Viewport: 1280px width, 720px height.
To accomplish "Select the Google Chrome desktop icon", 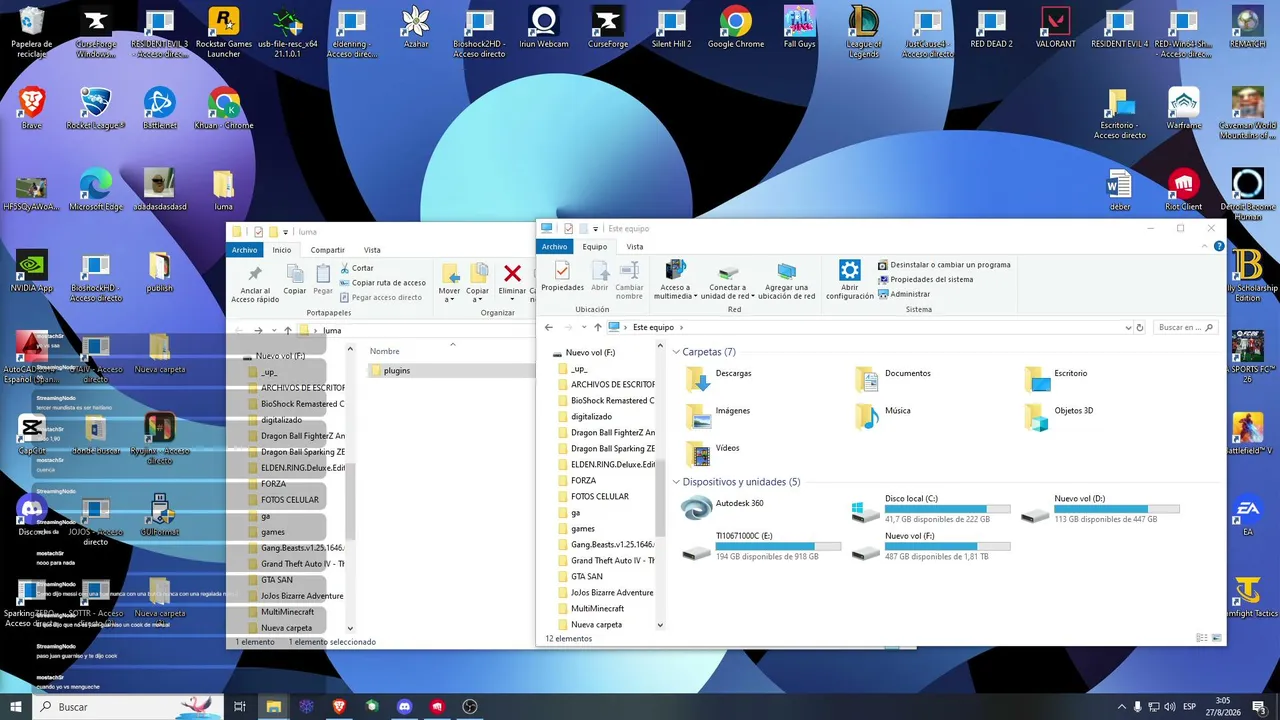I will click(x=735, y=28).
